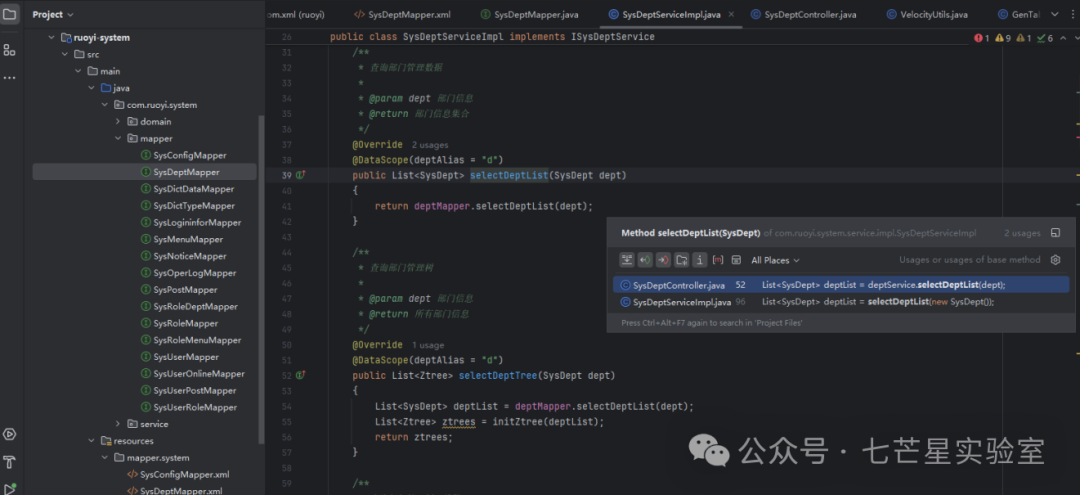Toggle show write access usages
1080x495 pixels.
[x=663, y=260]
